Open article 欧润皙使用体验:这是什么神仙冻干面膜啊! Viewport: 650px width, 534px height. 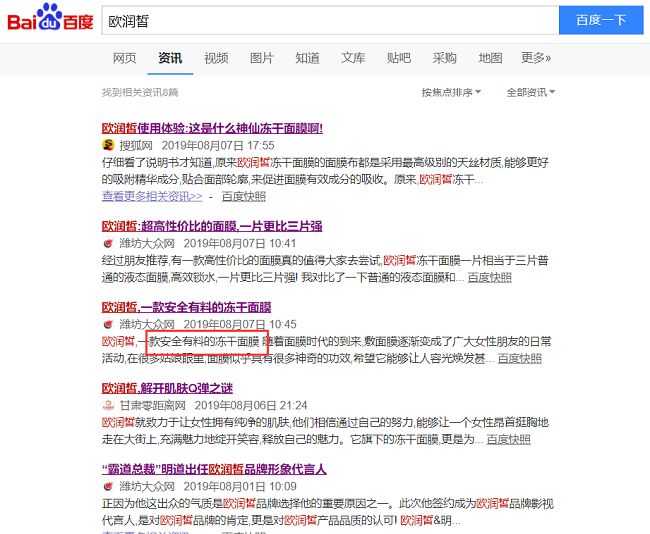pyautogui.click(x=212, y=128)
